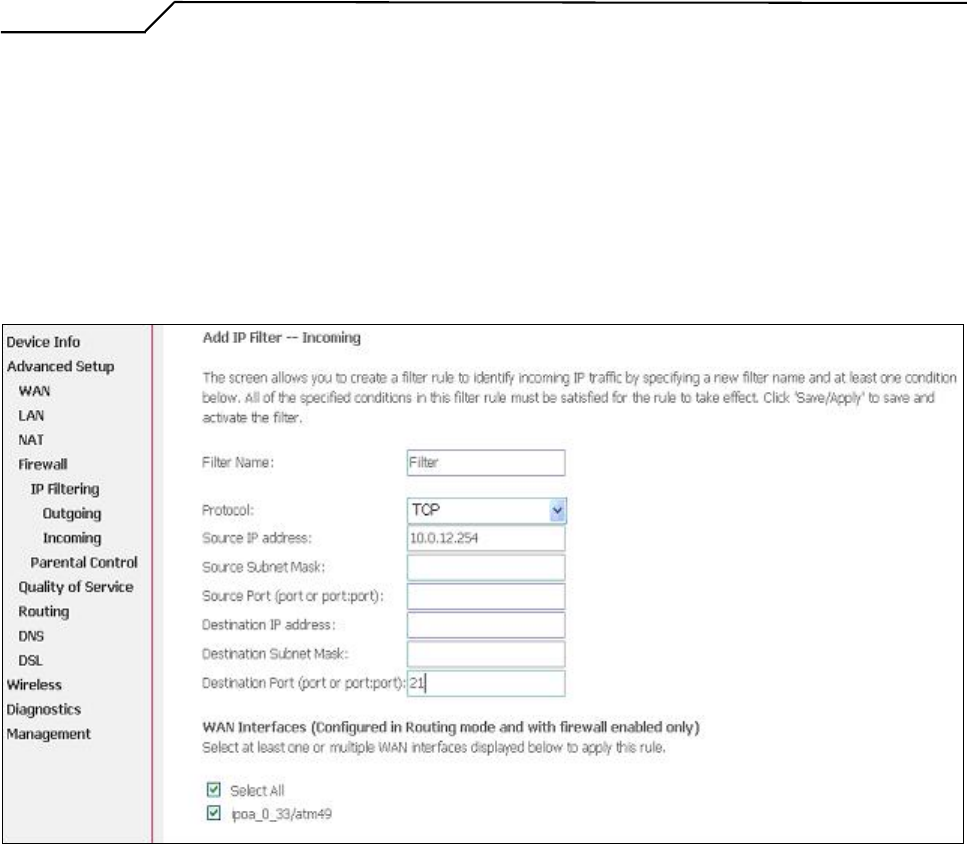Click the Destination Subnet Mask field
This screenshot has height=844, width=967.
pyautogui.click(x=486, y=654)
